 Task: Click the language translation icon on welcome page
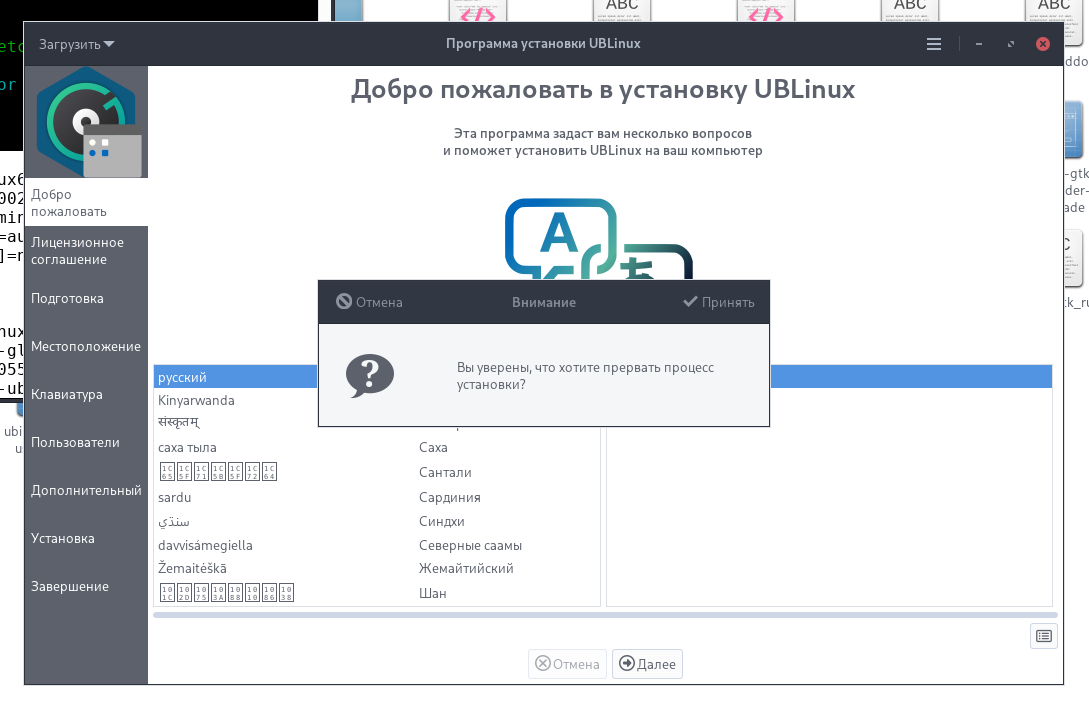coord(599,239)
